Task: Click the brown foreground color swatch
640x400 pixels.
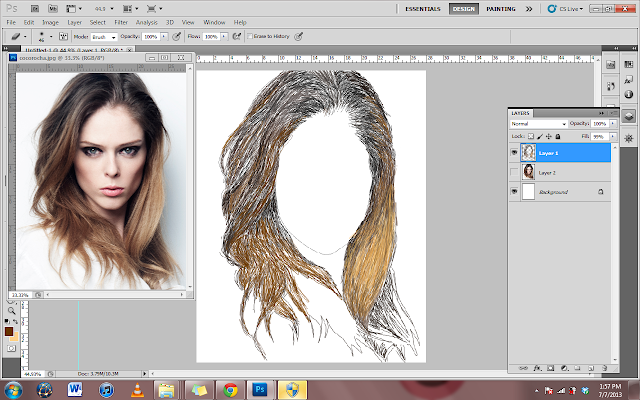Action: (x=8, y=332)
